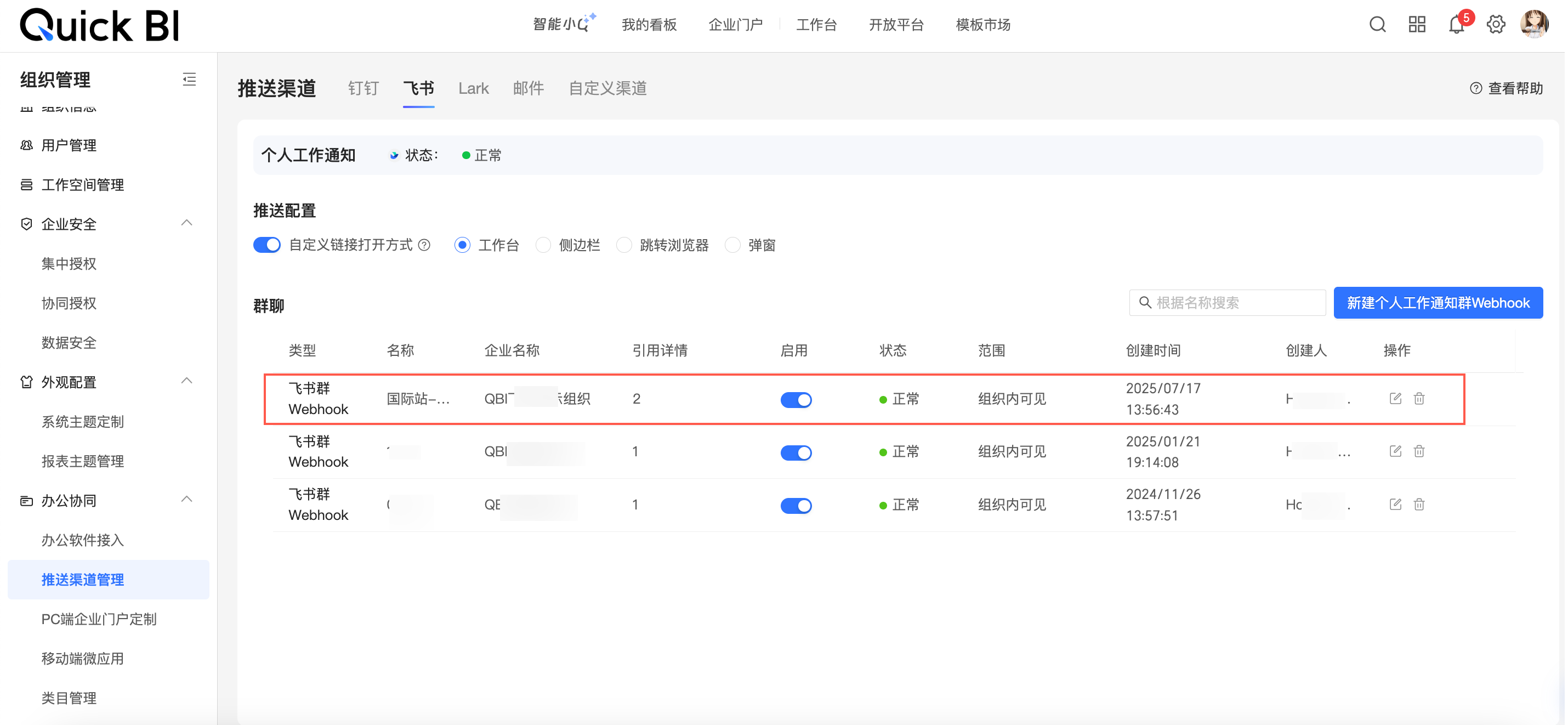Open 集中授权 in sidebar

[69, 264]
